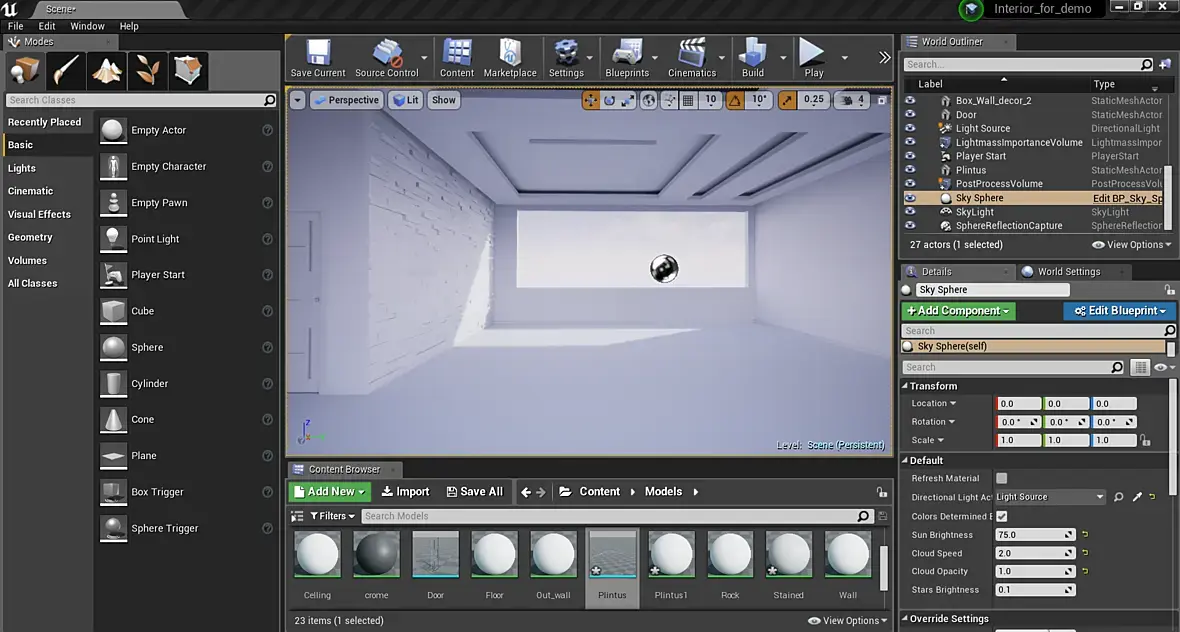Open the Lit view mode dropdown
The width and height of the screenshot is (1180, 632).
(x=406, y=100)
